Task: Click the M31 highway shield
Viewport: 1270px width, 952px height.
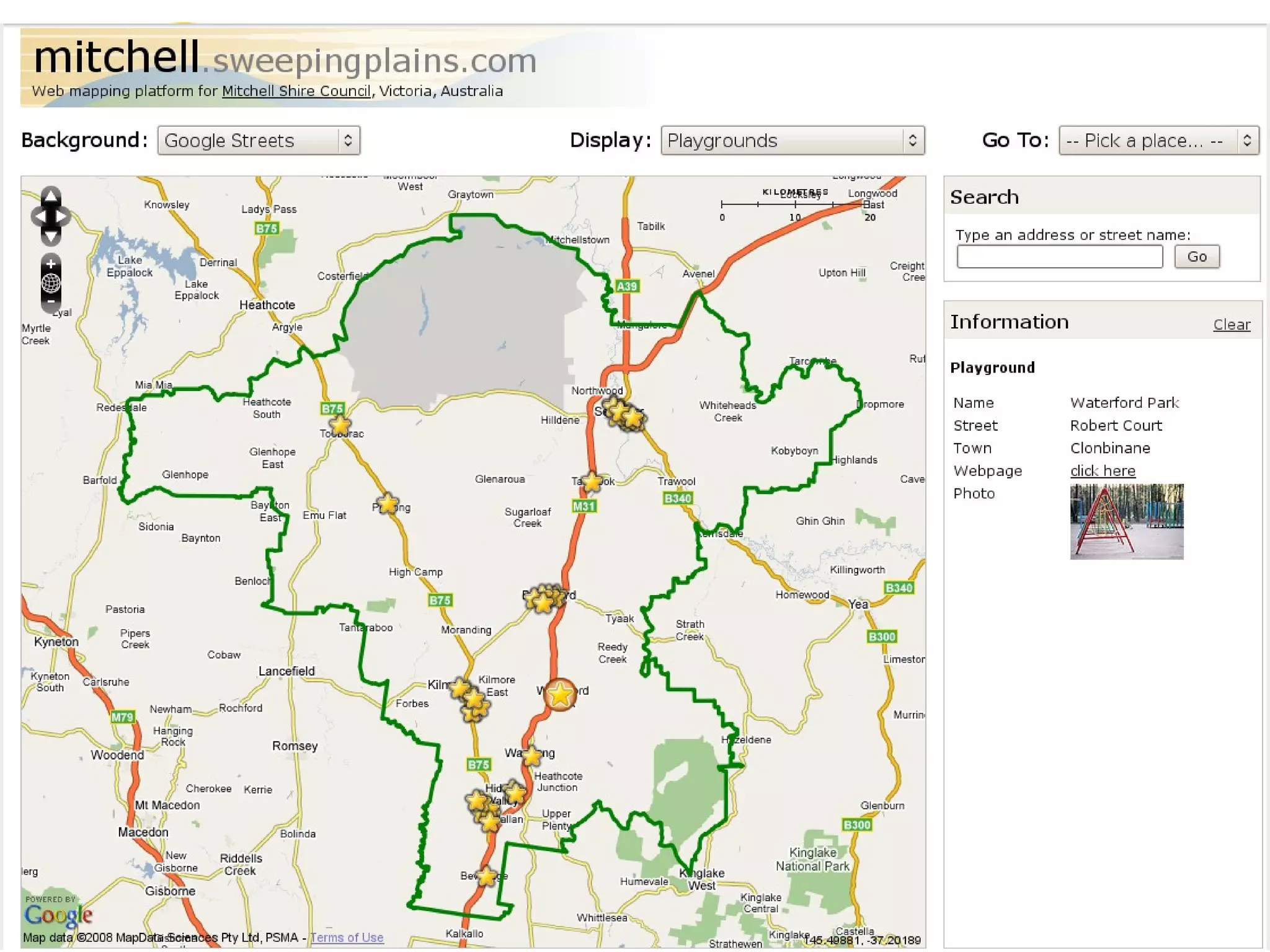Action: 584,506
